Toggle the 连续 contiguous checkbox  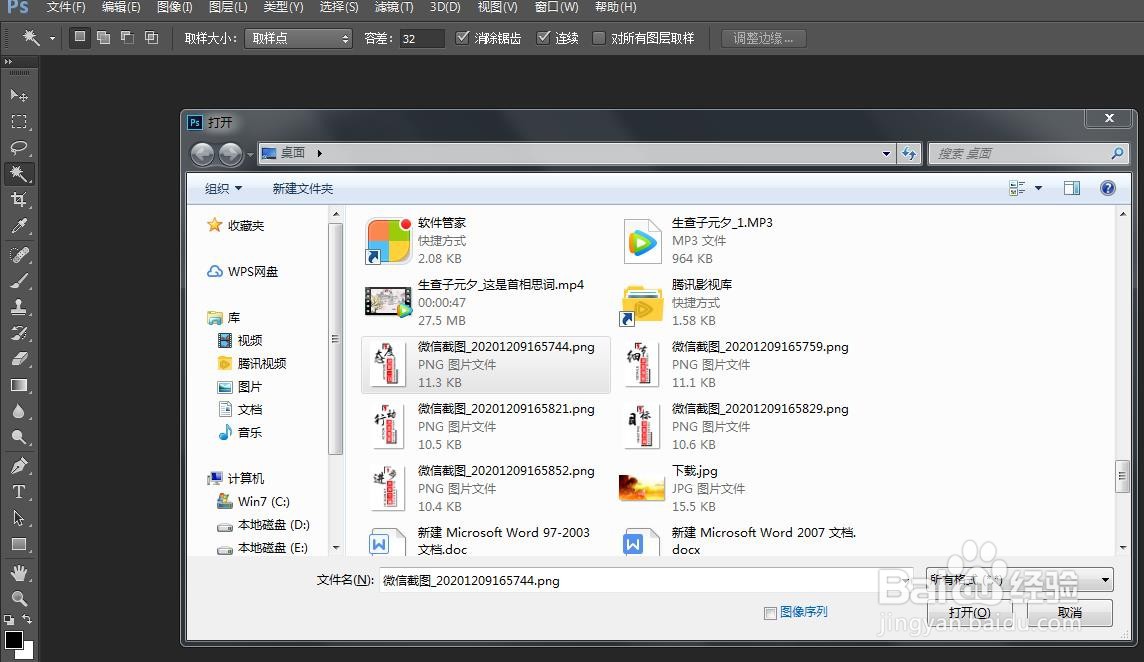(543, 38)
